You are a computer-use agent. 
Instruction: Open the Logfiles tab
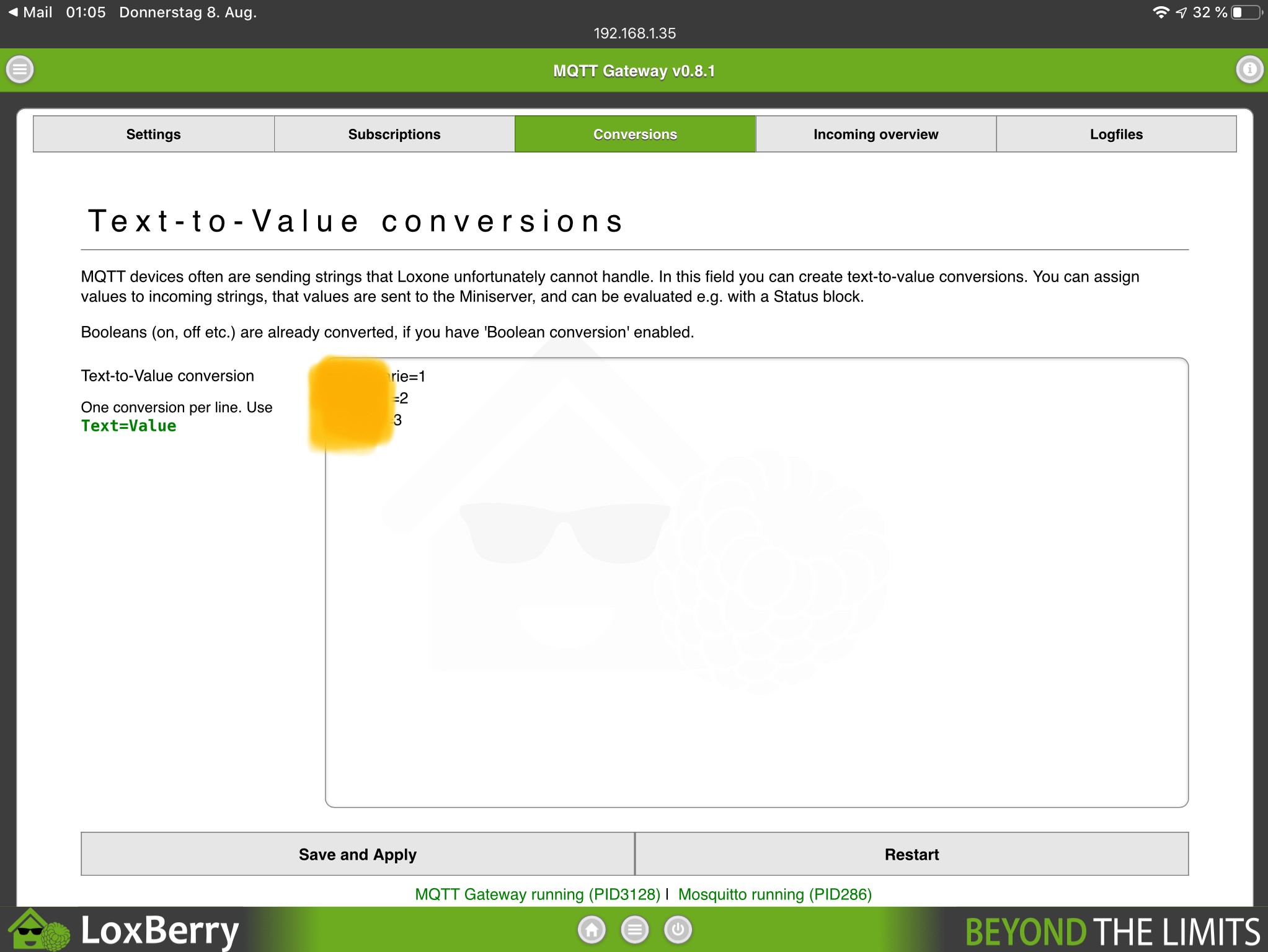coord(1116,134)
